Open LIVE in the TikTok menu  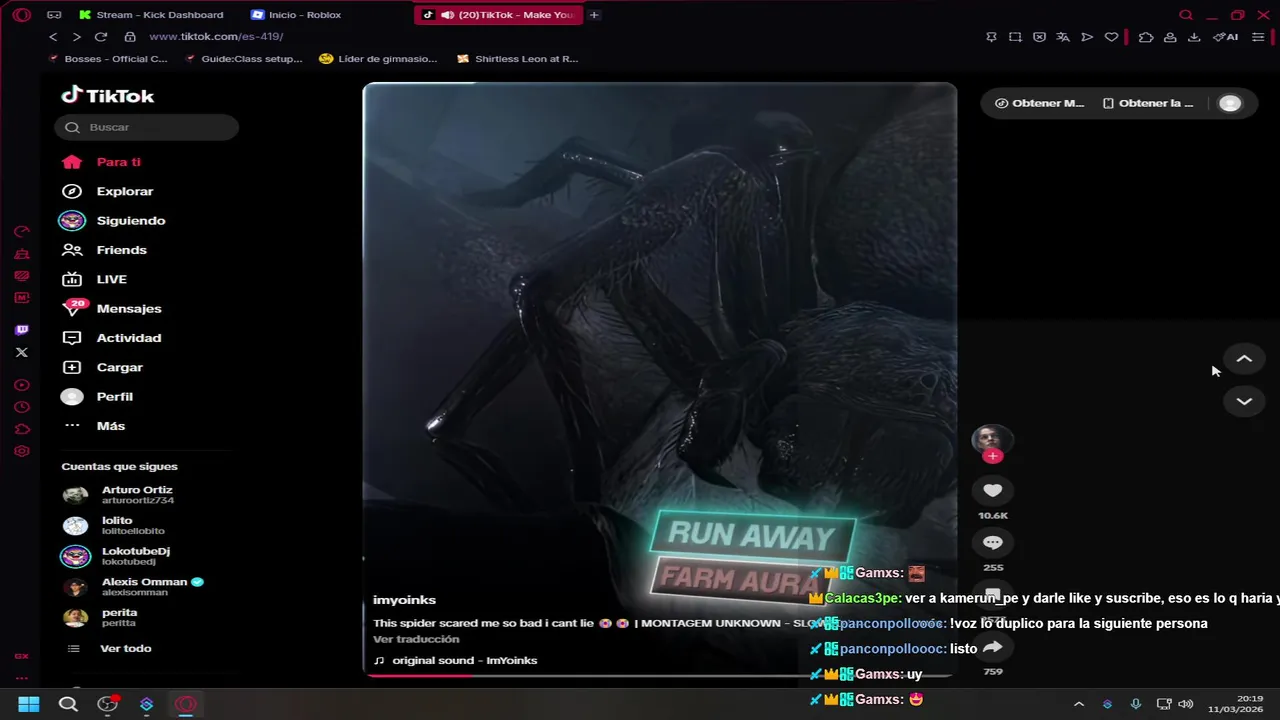94,279
